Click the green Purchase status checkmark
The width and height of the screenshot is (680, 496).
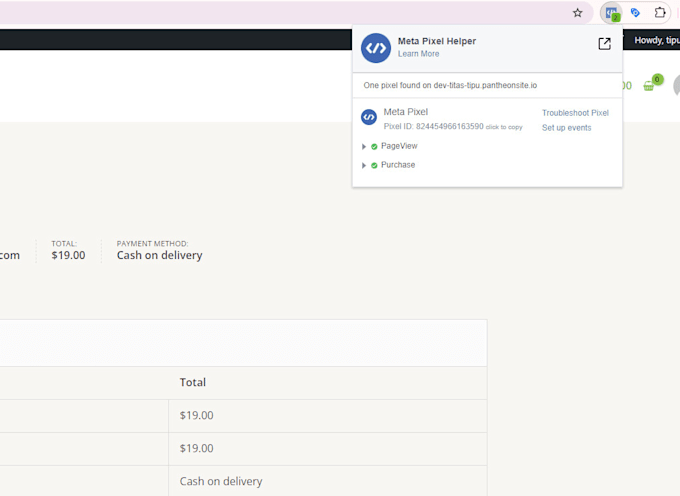(x=374, y=165)
